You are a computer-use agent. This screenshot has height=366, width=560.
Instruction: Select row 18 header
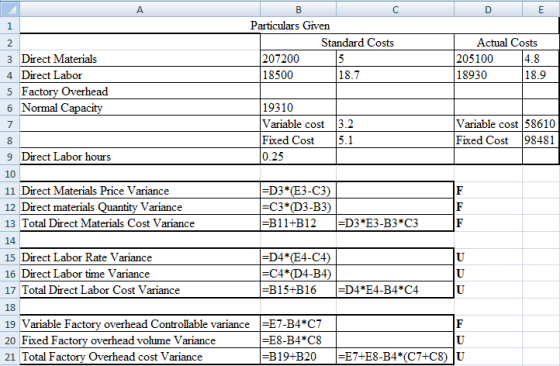[x=10, y=307]
